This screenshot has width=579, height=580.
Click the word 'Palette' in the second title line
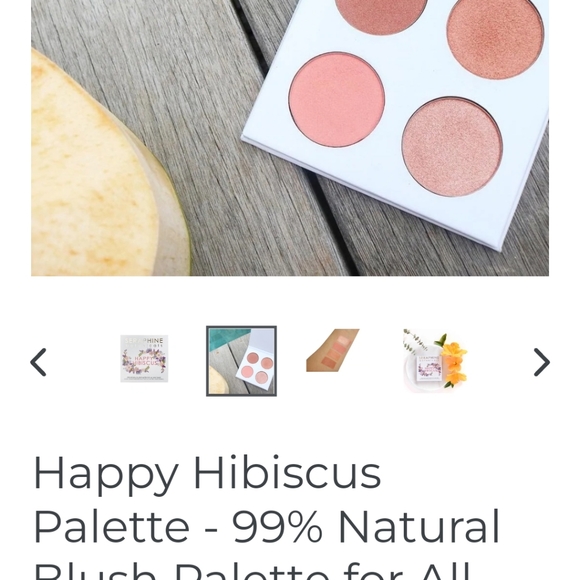[x=112, y=526]
